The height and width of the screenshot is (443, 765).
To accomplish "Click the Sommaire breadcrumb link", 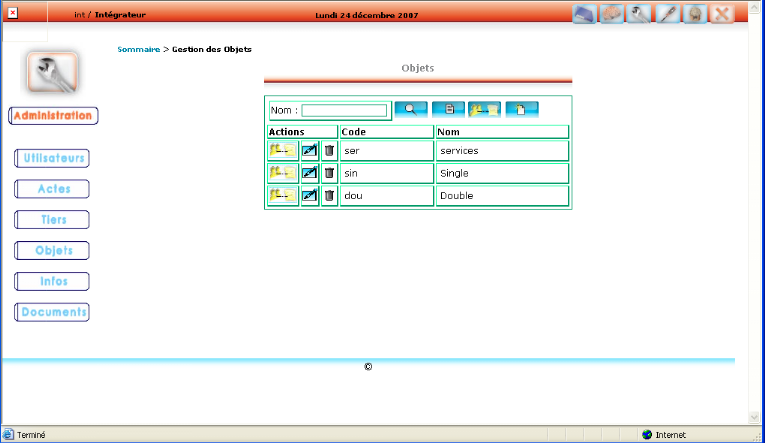I will pyautogui.click(x=138, y=49).
